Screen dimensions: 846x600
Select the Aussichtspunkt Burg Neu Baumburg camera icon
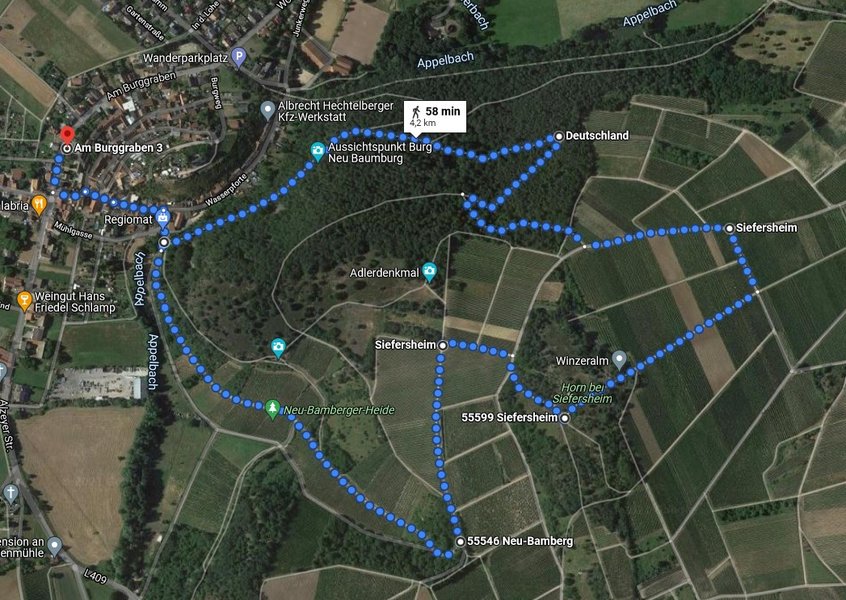point(318,152)
